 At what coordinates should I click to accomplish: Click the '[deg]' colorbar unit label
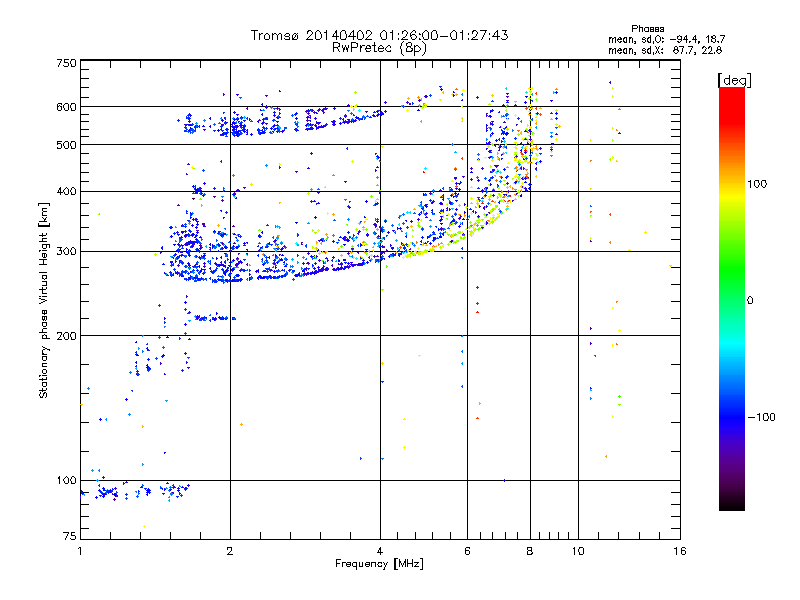pos(734,80)
